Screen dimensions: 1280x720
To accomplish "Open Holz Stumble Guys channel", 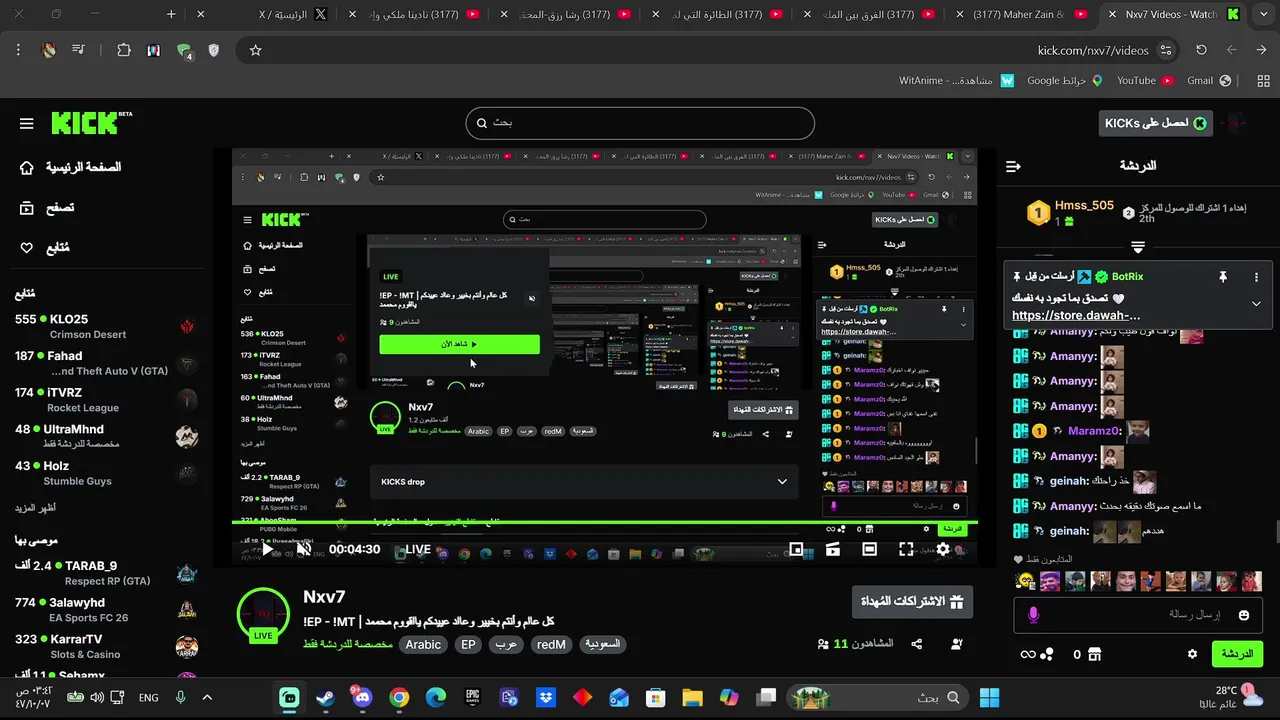I will [x=105, y=473].
